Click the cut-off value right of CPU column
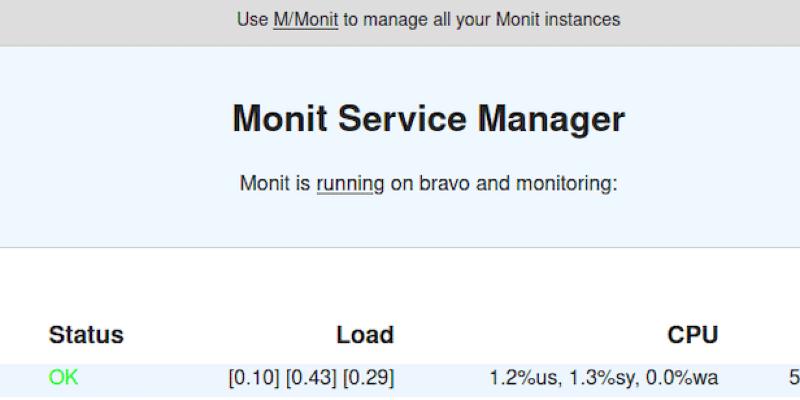This screenshot has height=400, width=800. point(794,378)
